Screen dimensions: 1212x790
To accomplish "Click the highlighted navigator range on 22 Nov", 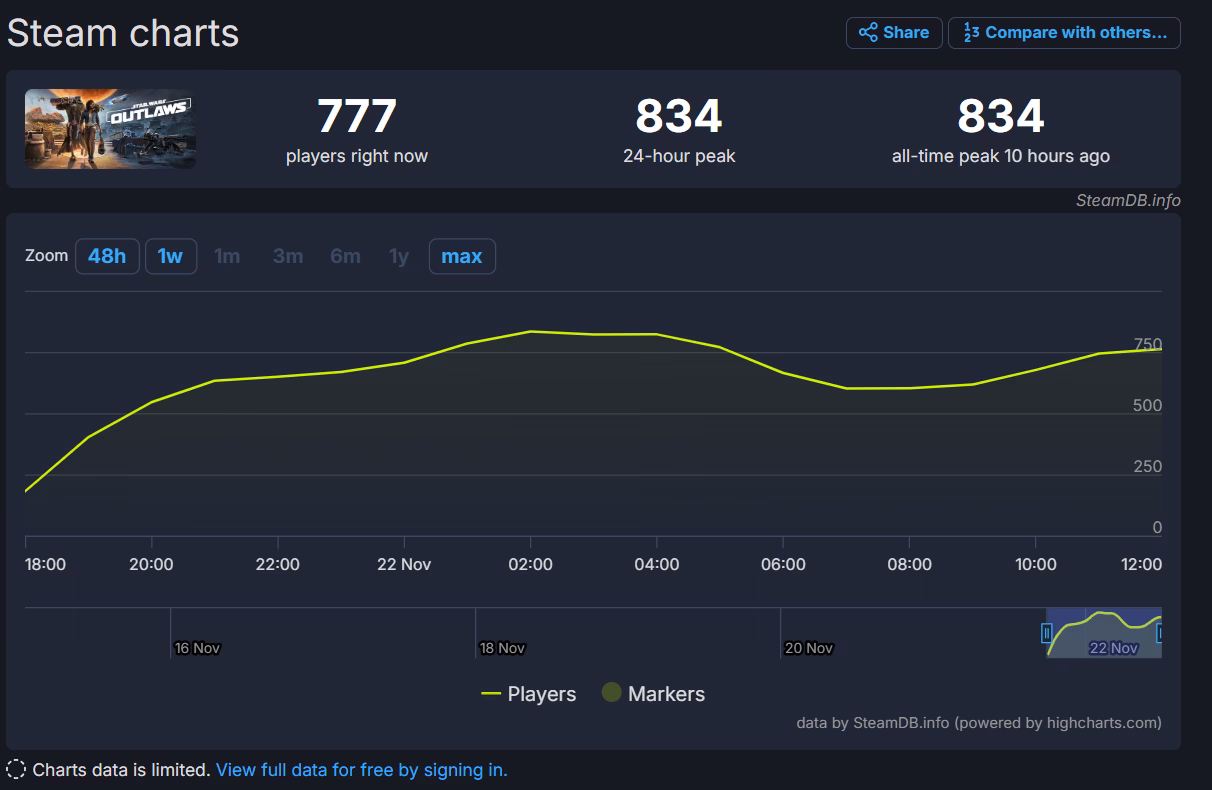I will click(1104, 633).
